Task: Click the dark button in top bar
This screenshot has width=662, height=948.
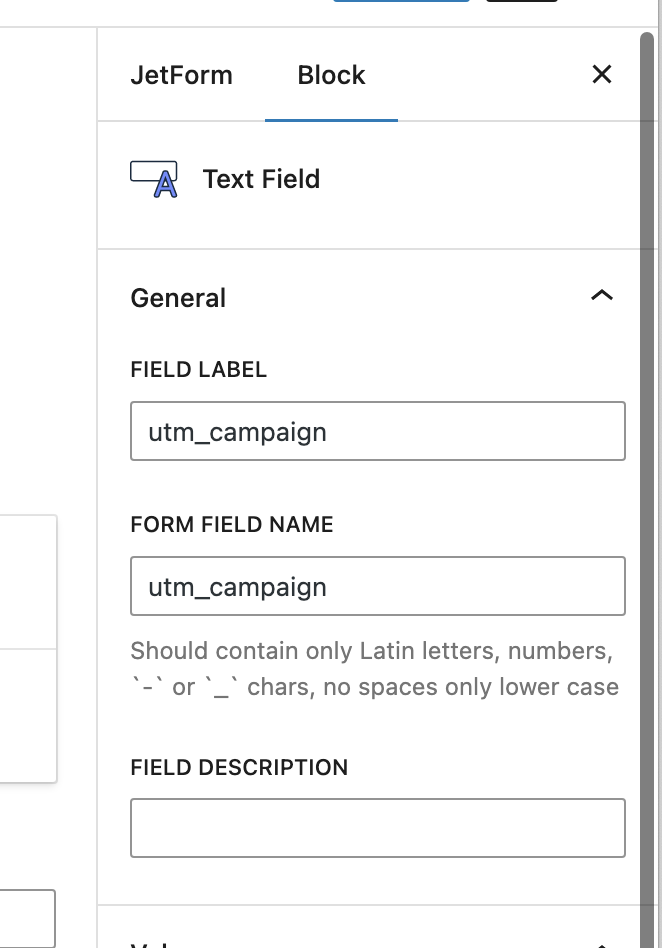Action: coord(521,1)
